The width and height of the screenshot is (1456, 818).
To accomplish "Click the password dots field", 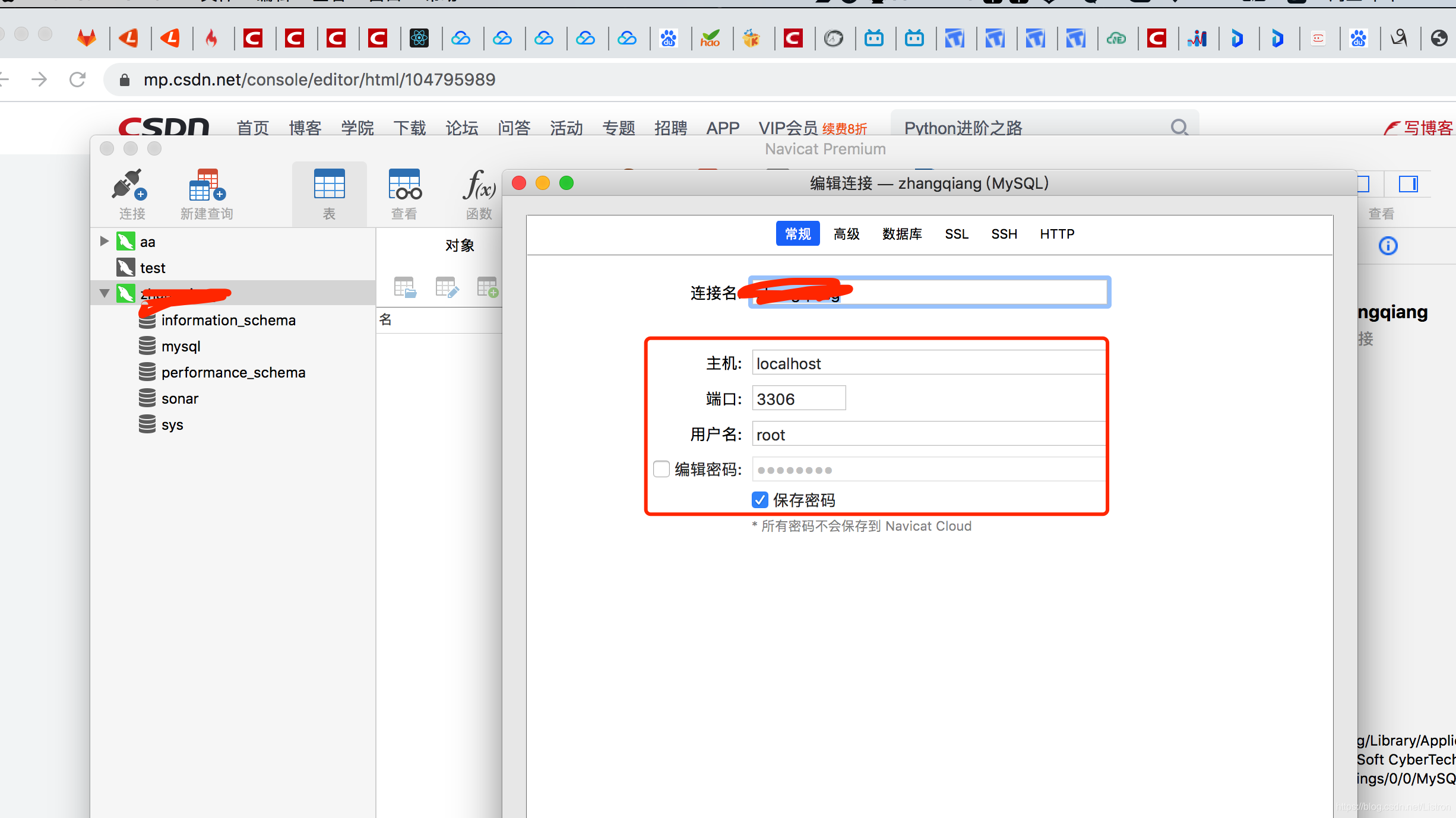I will pyautogui.click(x=929, y=469).
